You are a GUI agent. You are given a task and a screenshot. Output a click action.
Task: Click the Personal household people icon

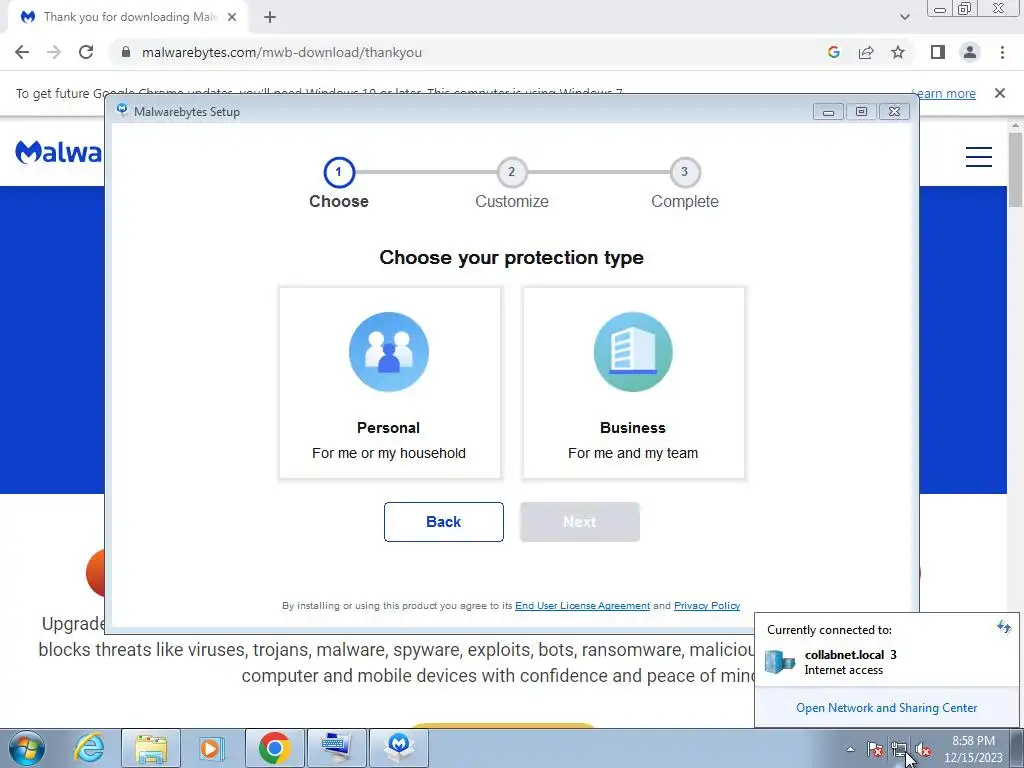tap(389, 352)
